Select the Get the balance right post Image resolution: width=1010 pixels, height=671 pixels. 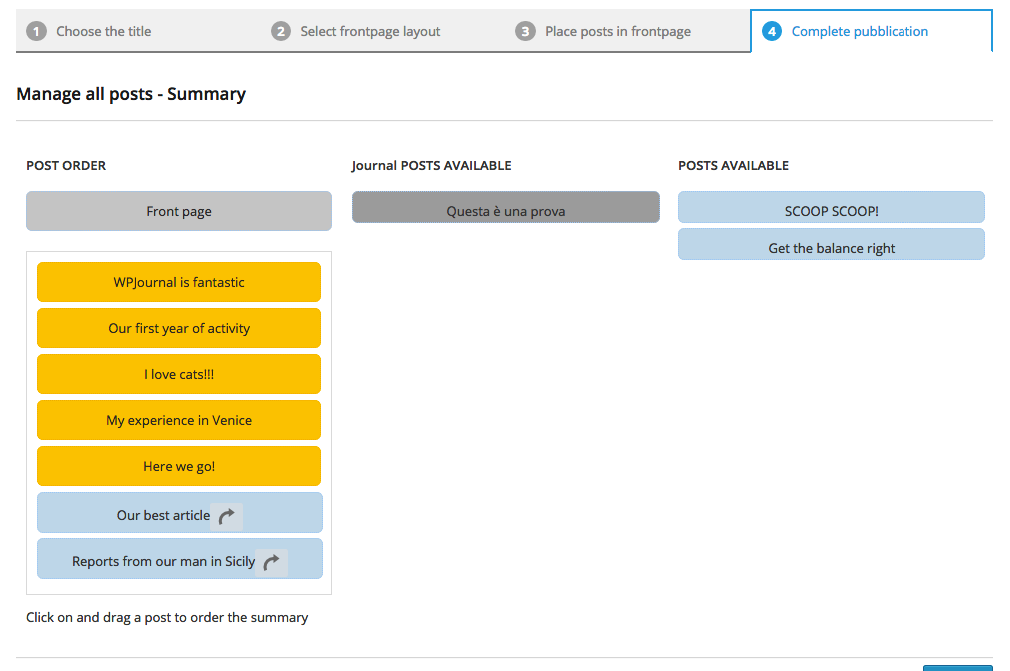831,245
